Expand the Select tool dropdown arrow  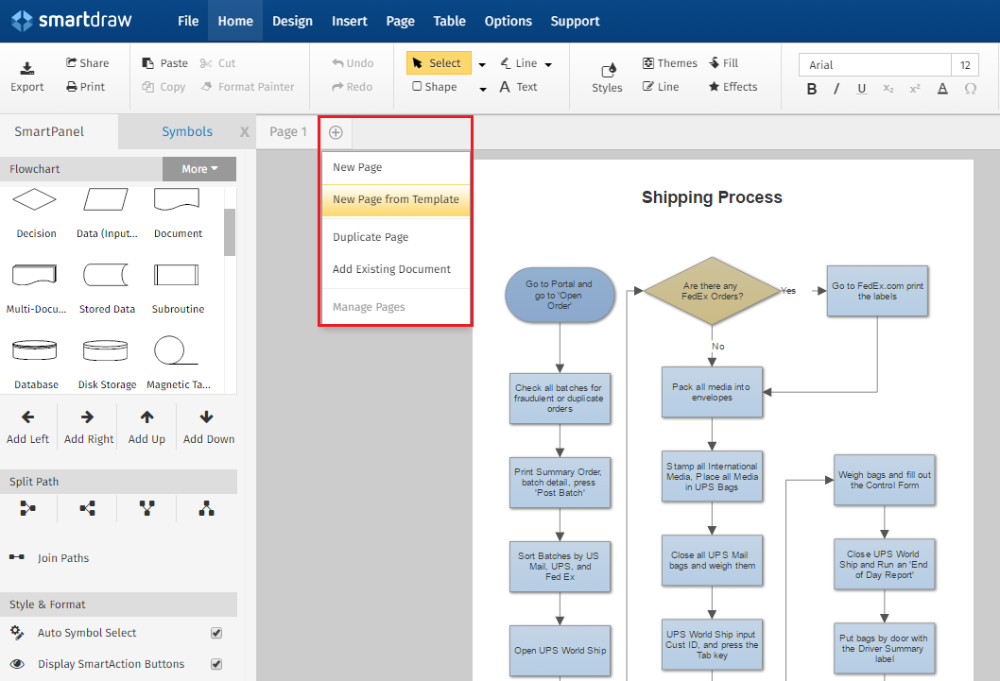point(482,64)
